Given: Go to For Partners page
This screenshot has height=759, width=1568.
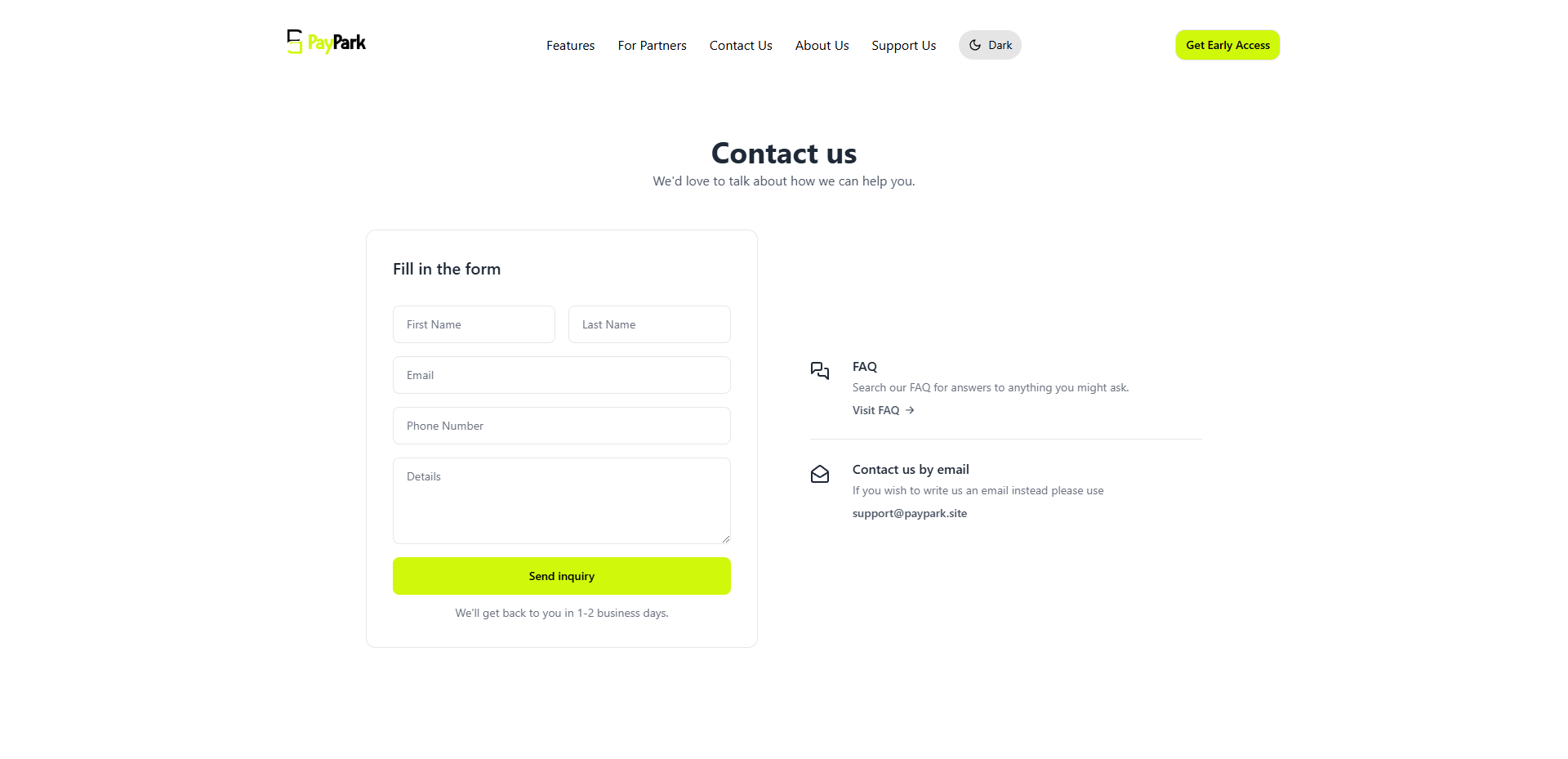Looking at the screenshot, I should pyautogui.click(x=653, y=46).
